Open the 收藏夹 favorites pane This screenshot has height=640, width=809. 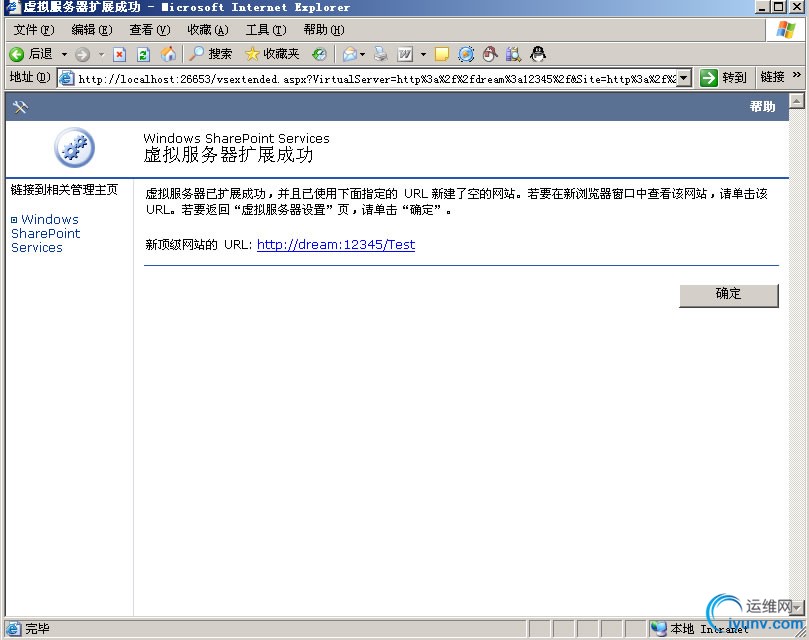pyautogui.click(x=272, y=54)
